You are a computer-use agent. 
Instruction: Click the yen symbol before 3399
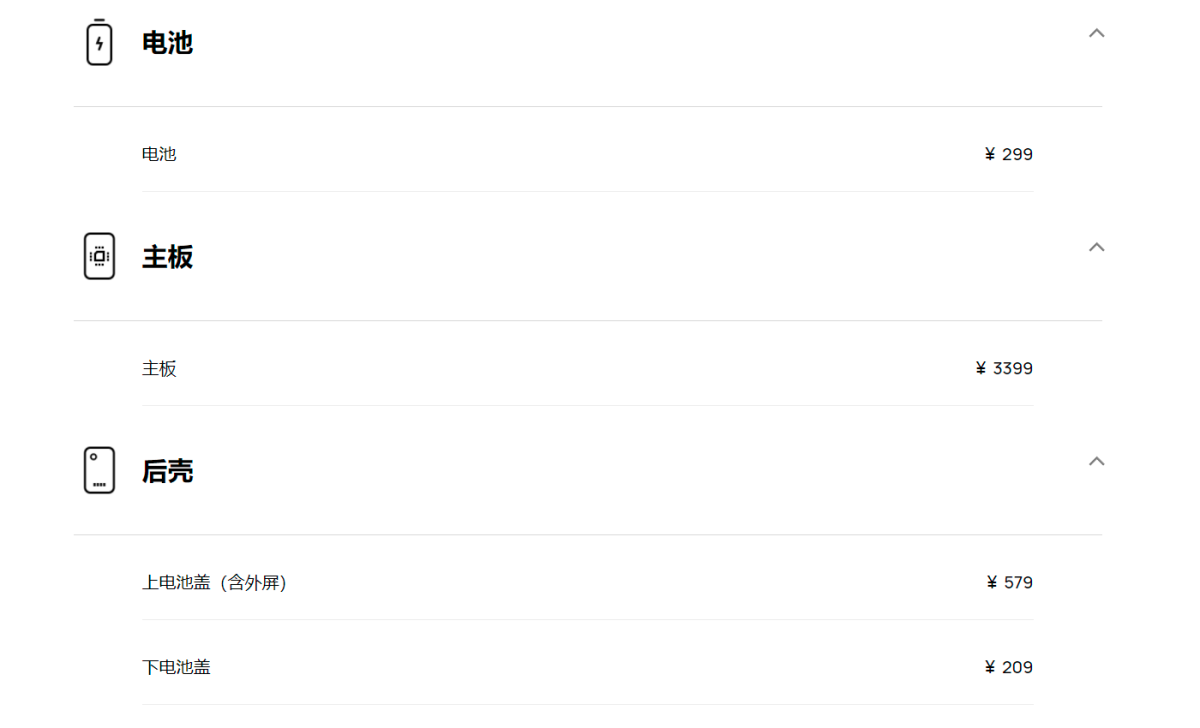pos(981,368)
